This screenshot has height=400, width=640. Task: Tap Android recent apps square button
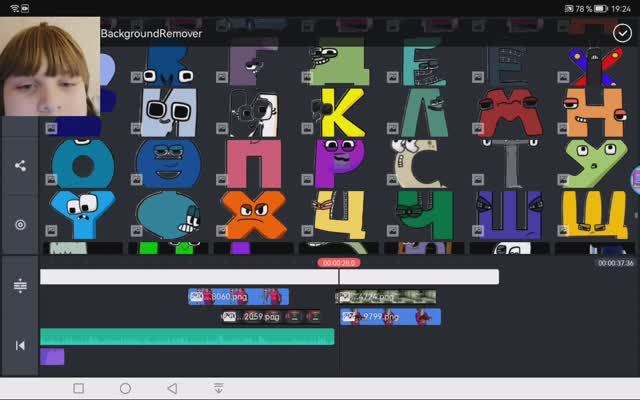pyautogui.click(x=79, y=388)
